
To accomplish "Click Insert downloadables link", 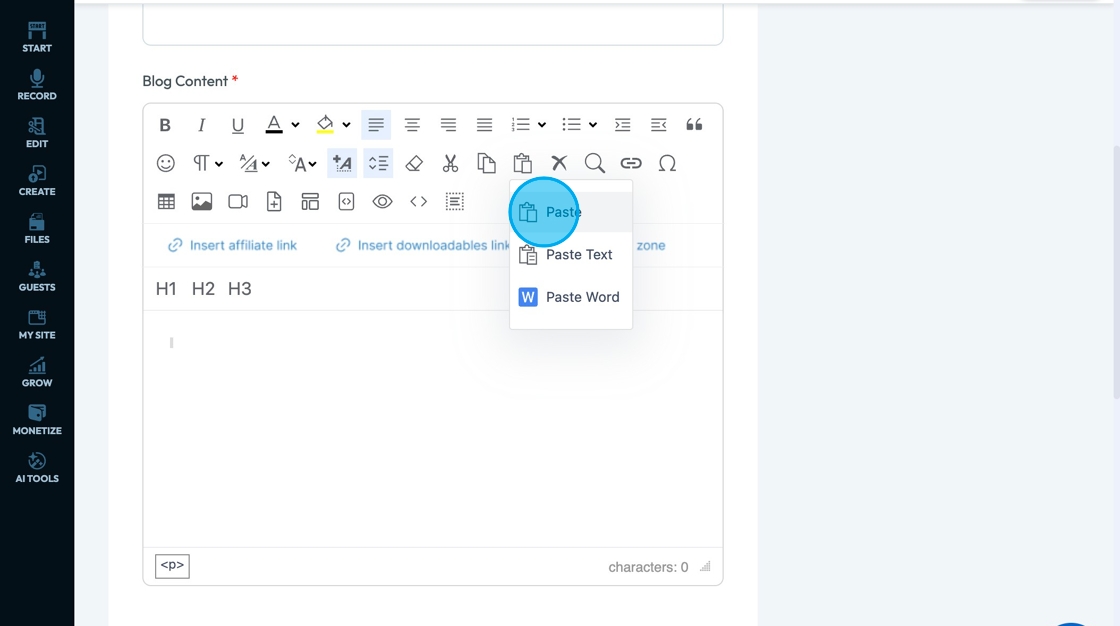I will (x=423, y=245).
